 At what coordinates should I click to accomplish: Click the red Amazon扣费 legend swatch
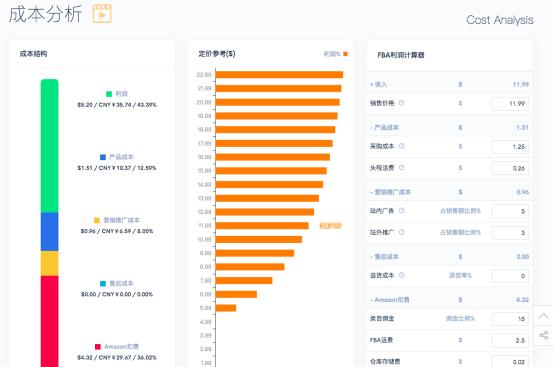point(98,347)
